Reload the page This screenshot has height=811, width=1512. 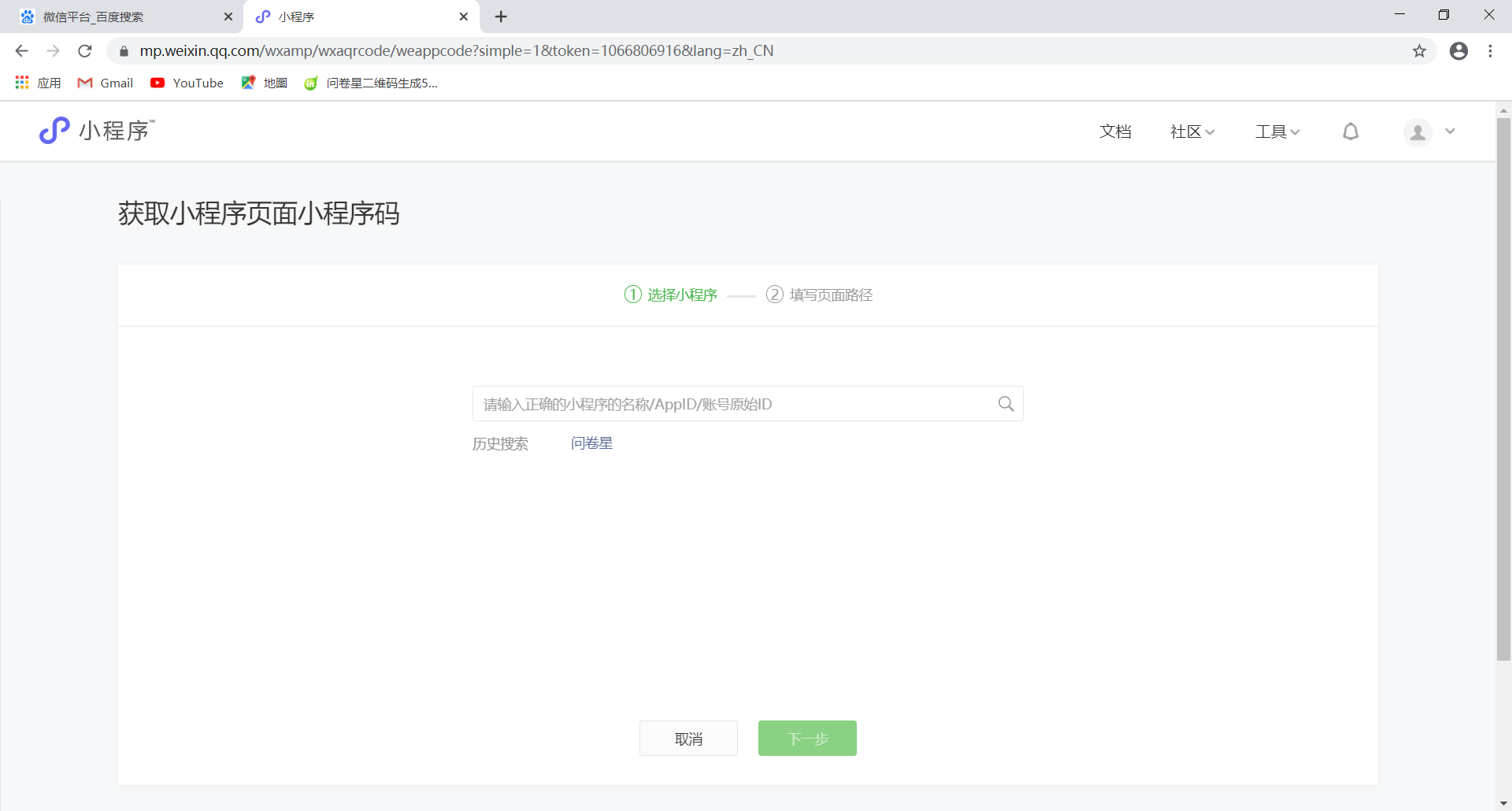tap(85, 51)
